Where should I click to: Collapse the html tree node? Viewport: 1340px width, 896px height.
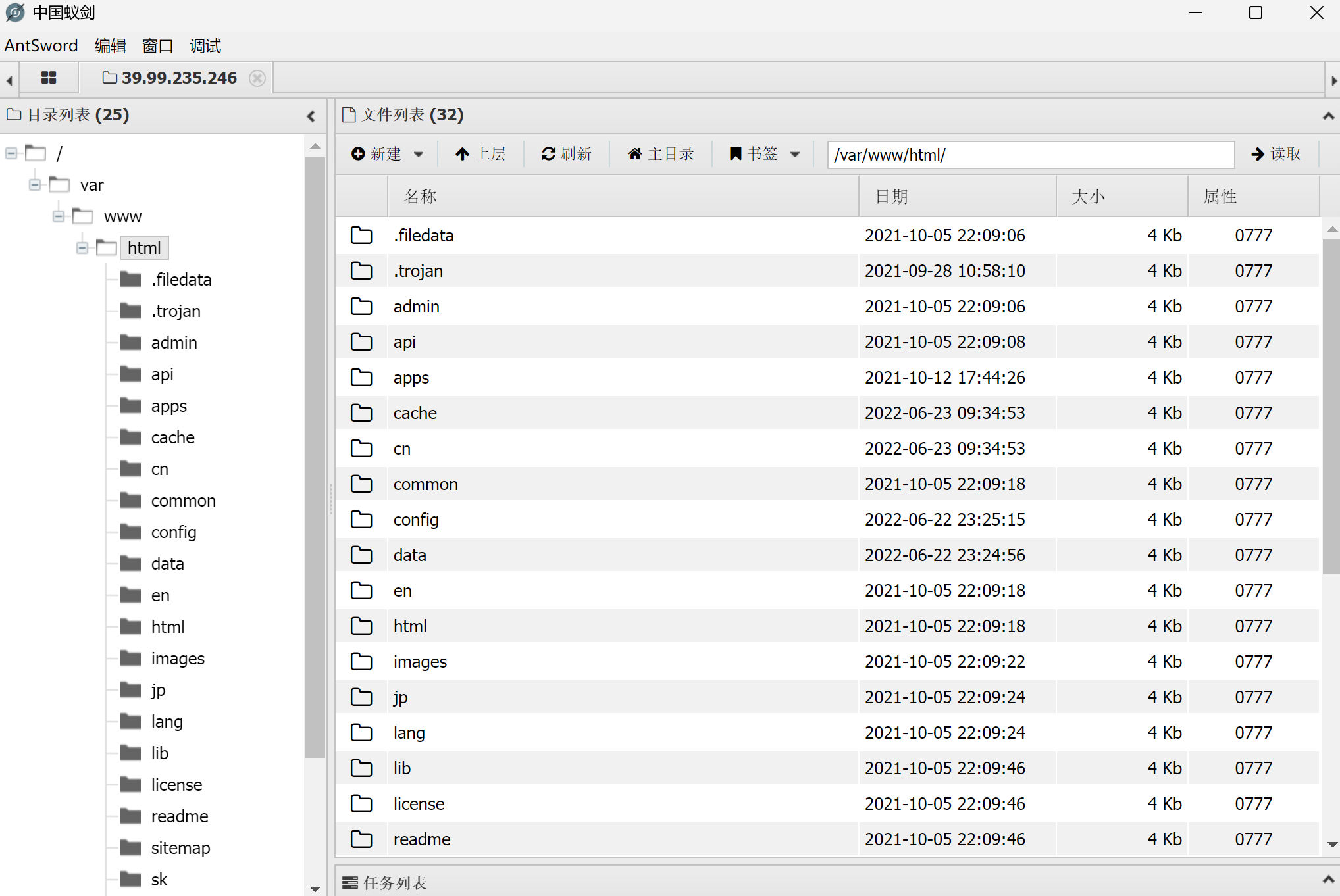(x=82, y=248)
